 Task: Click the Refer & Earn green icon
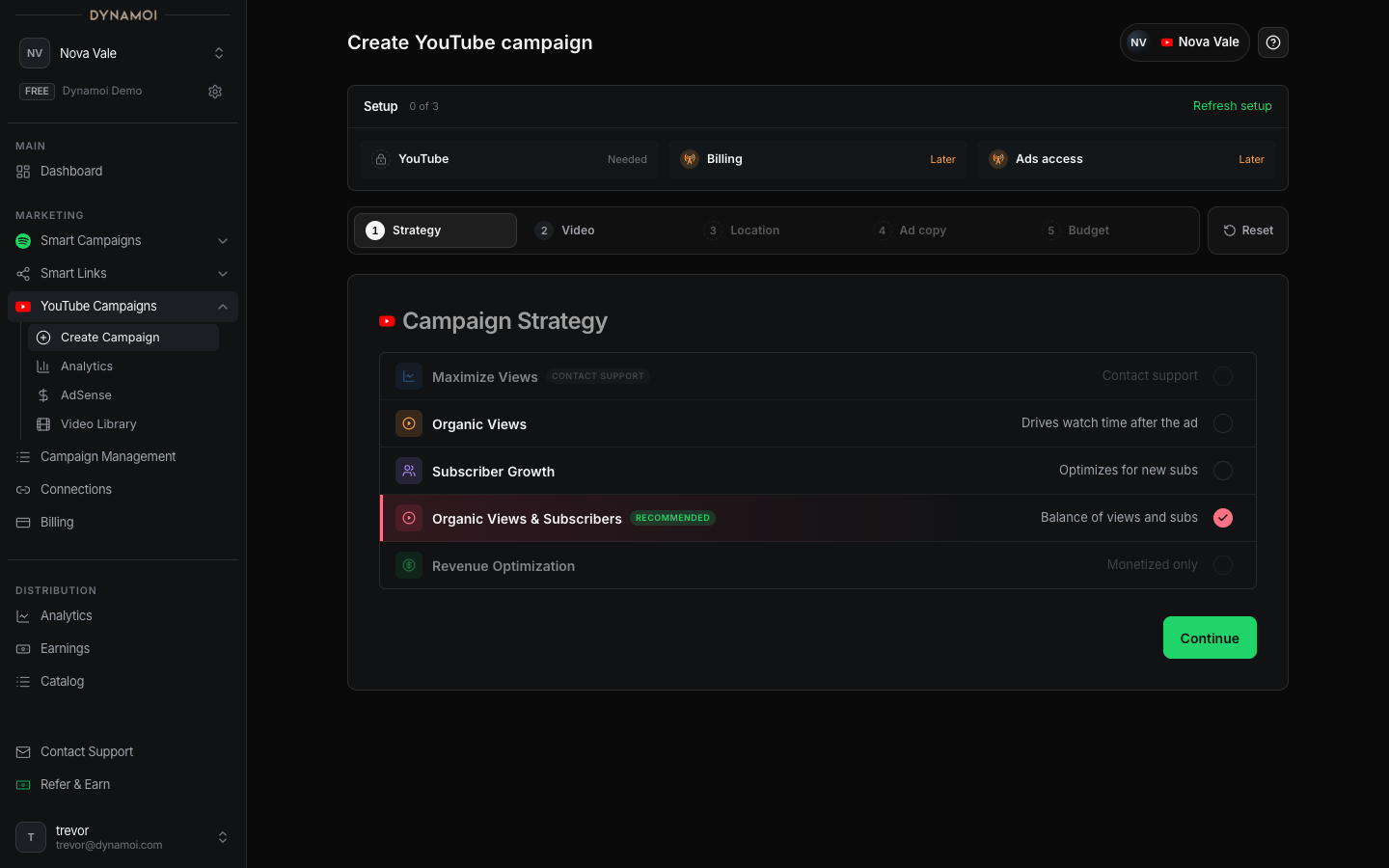tap(23, 785)
